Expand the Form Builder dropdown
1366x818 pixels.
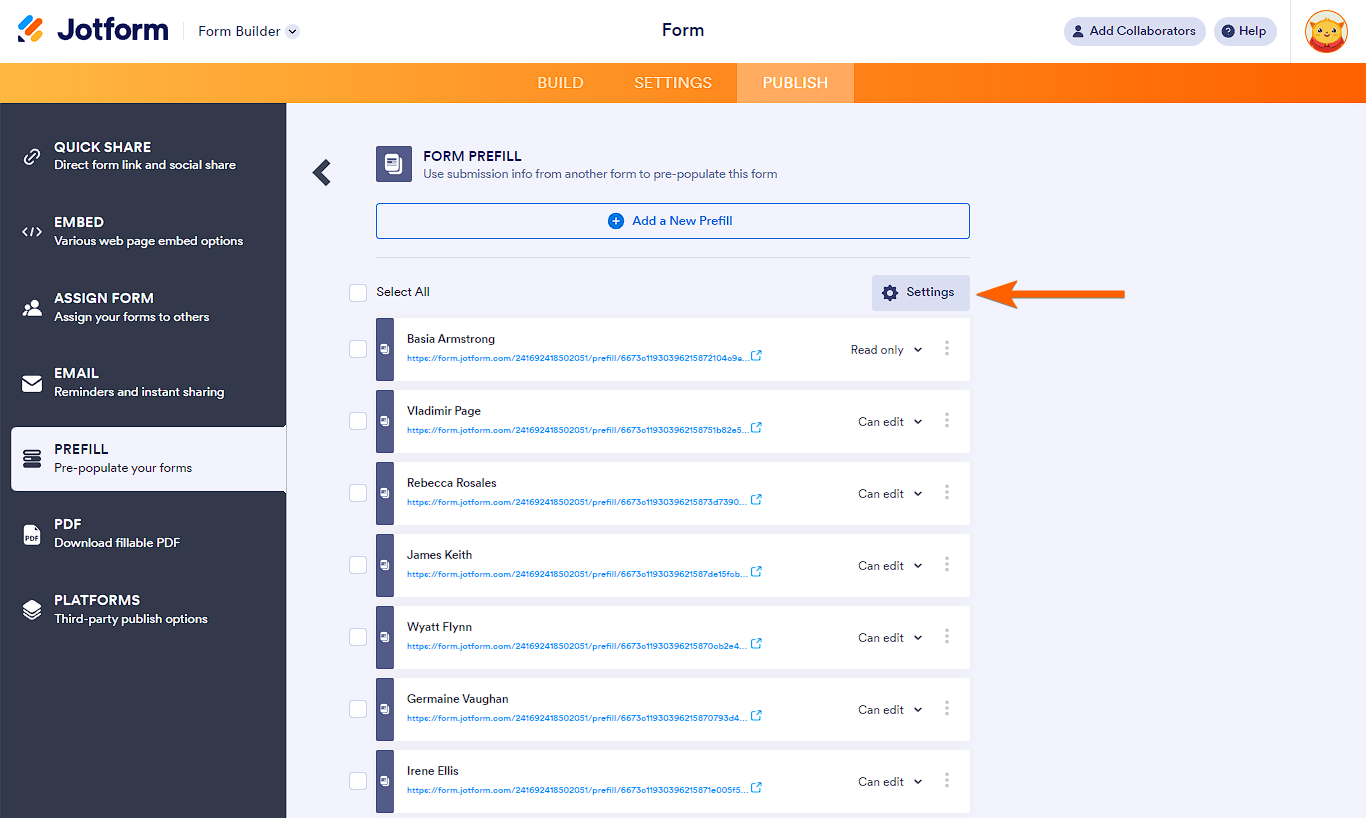tap(248, 31)
